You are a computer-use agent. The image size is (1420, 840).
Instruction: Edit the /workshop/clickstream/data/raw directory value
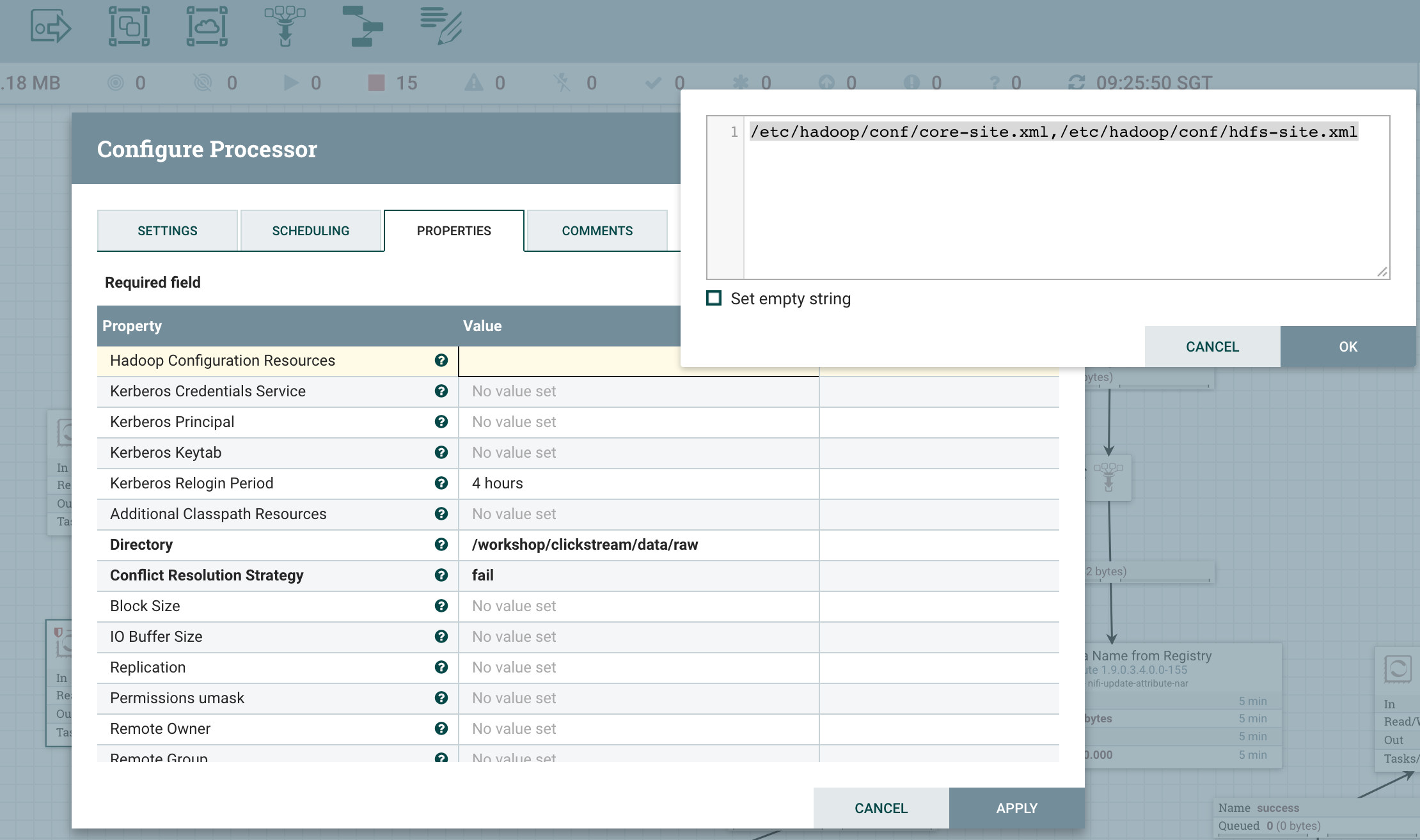(639, 545)
